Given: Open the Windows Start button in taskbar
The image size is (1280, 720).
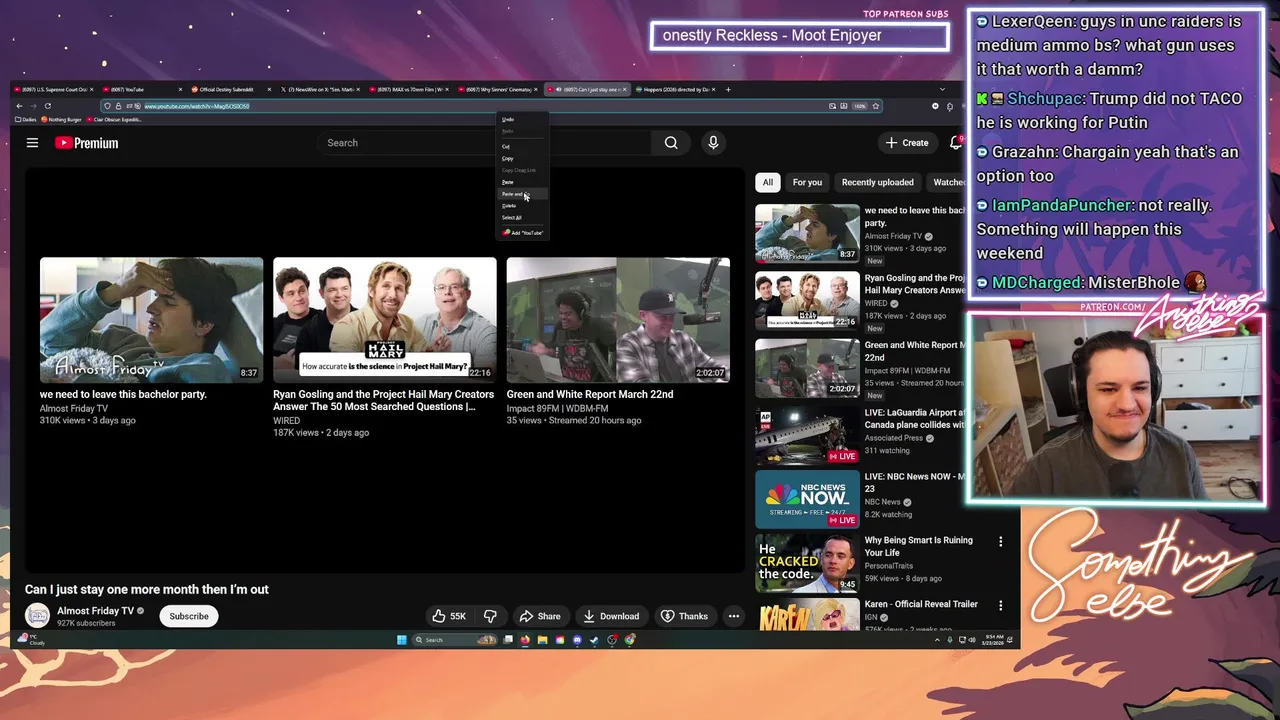Looking at the screenshot, I should [402, 640].
